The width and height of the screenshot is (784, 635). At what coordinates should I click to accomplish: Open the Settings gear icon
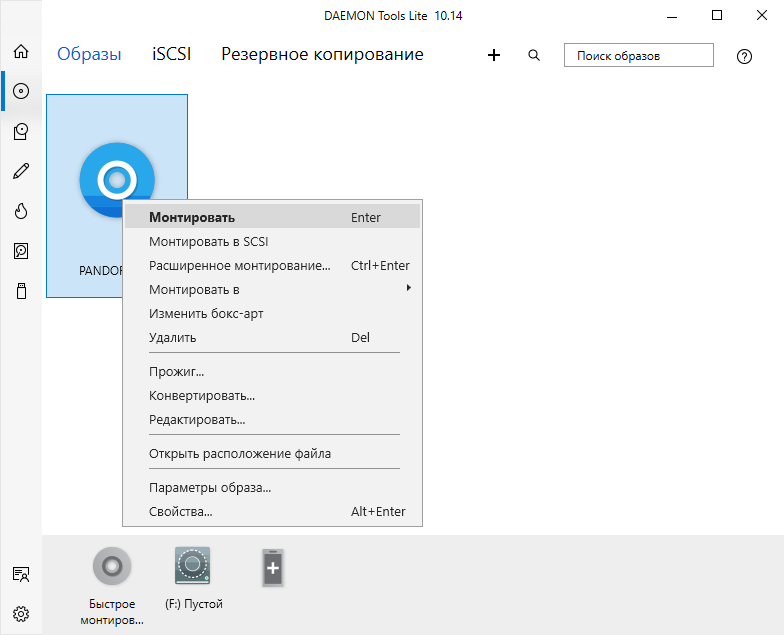[x=21, y=614]
